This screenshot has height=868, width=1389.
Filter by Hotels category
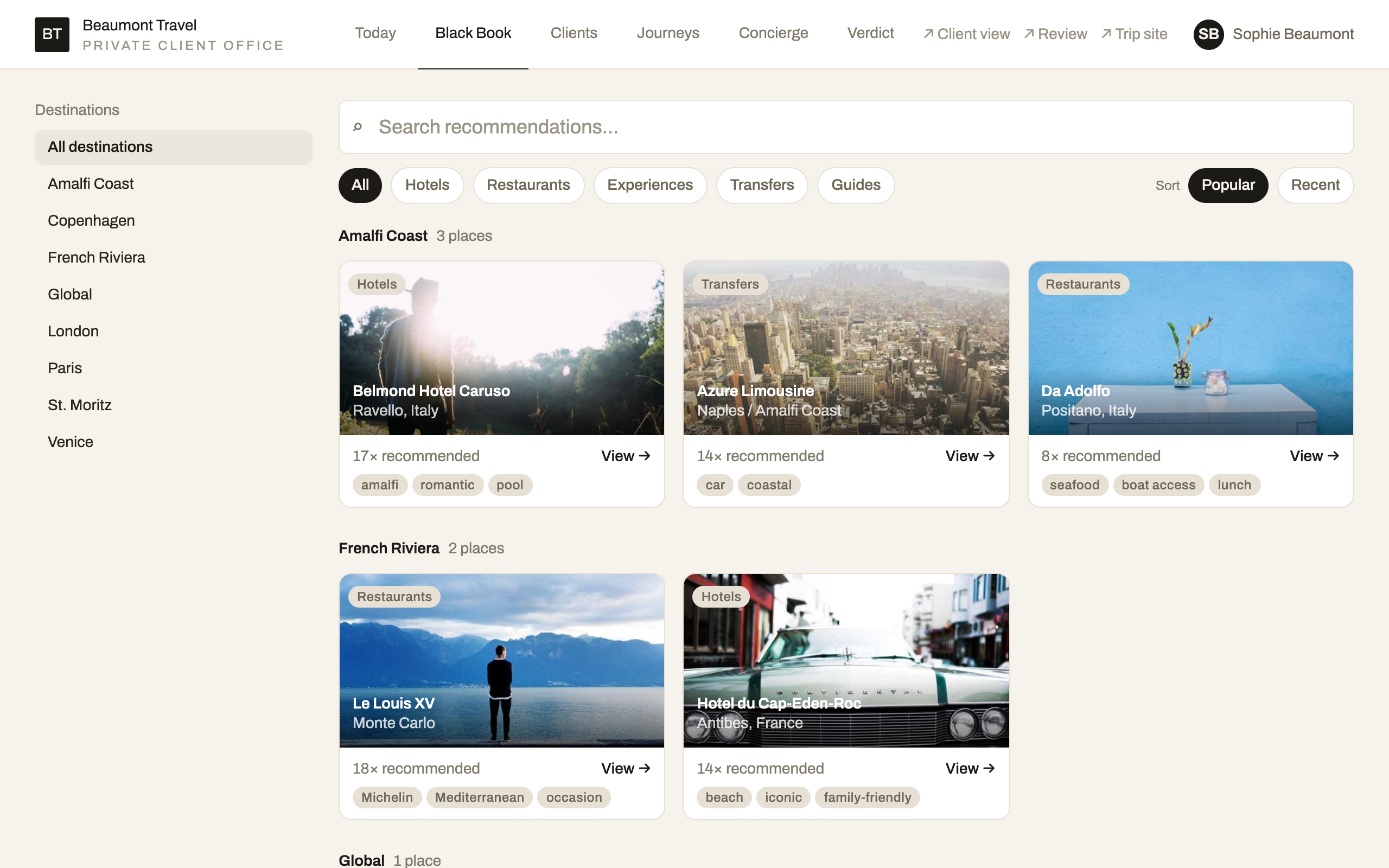click(427, 185)
